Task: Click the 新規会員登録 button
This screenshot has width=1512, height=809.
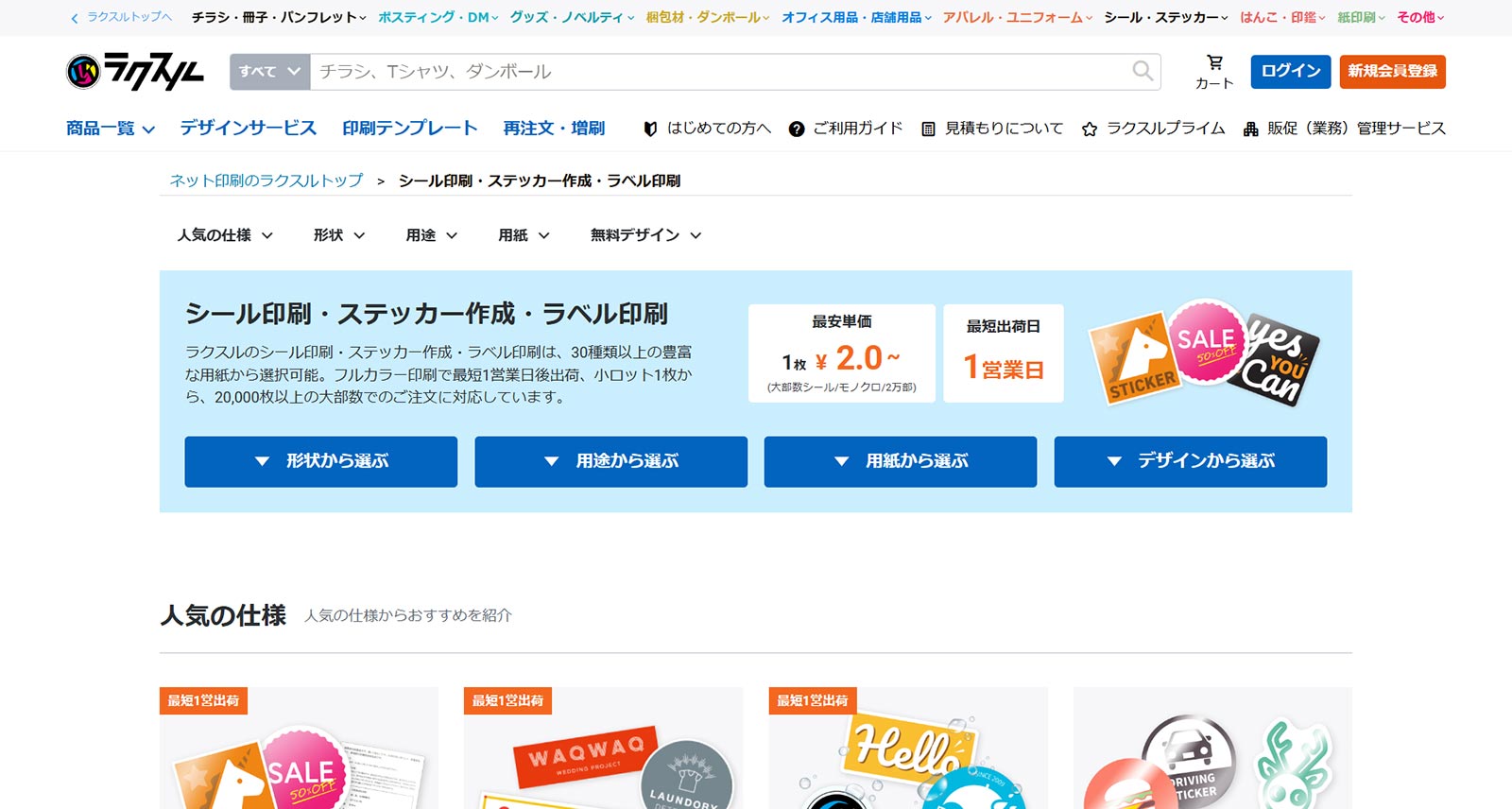Action: [1392, 72]
